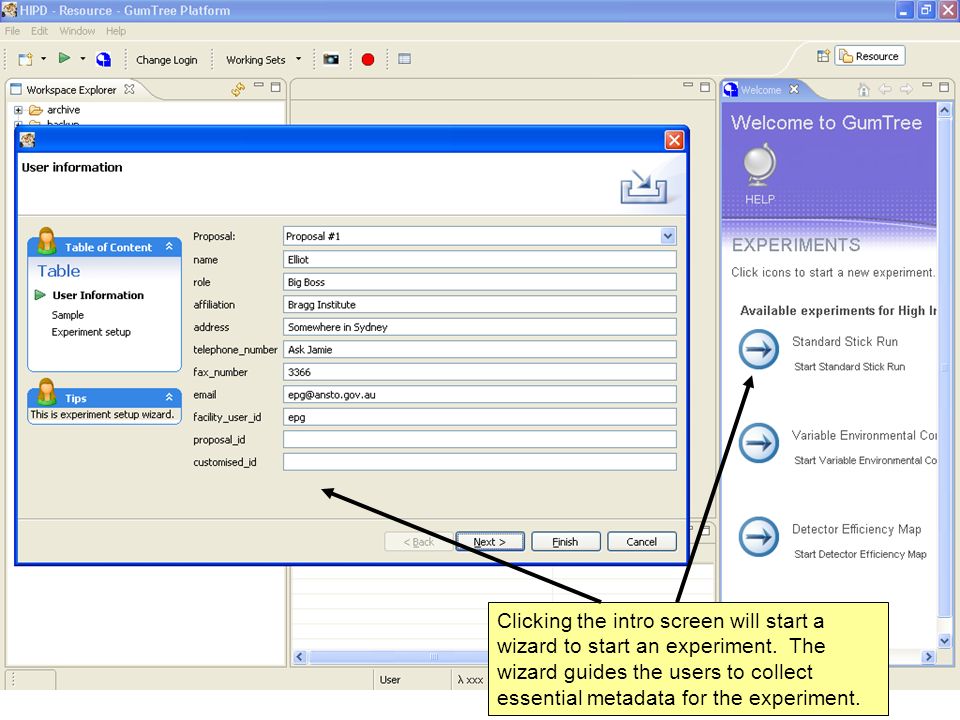
Task: Open the Proposal dropdown list
Action: point(668,236)
